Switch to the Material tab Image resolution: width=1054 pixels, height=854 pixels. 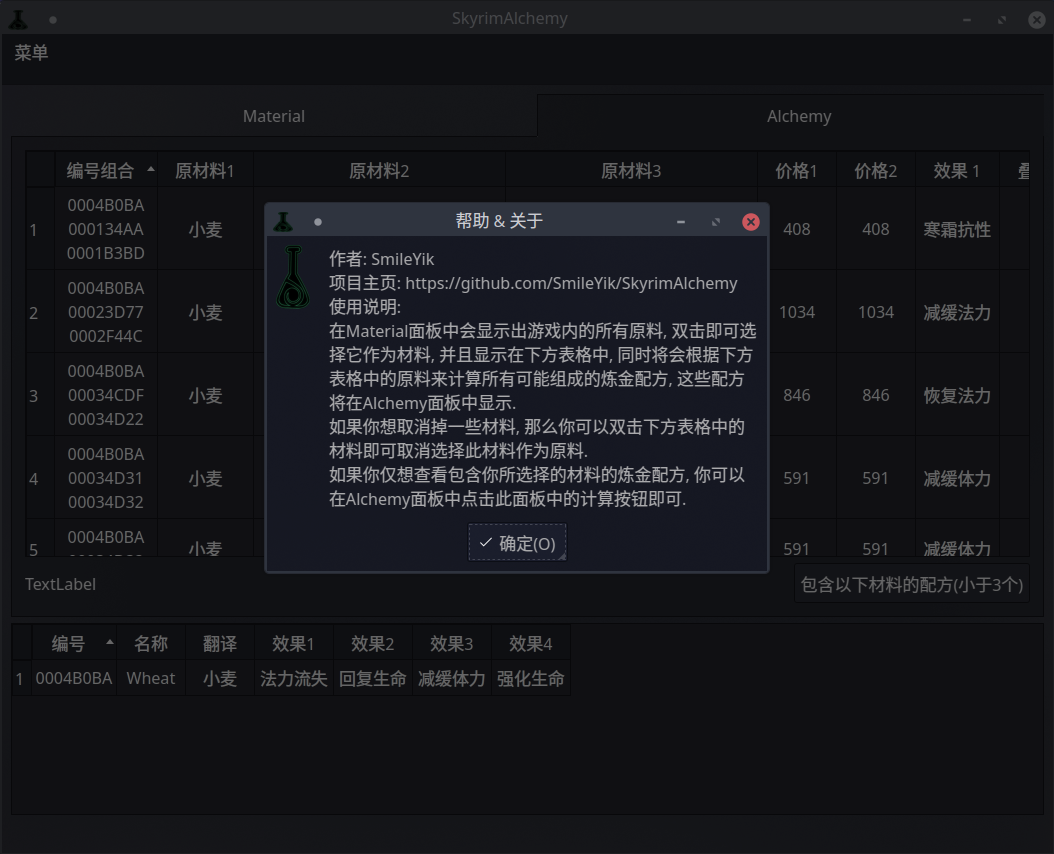tap(274, 116)
